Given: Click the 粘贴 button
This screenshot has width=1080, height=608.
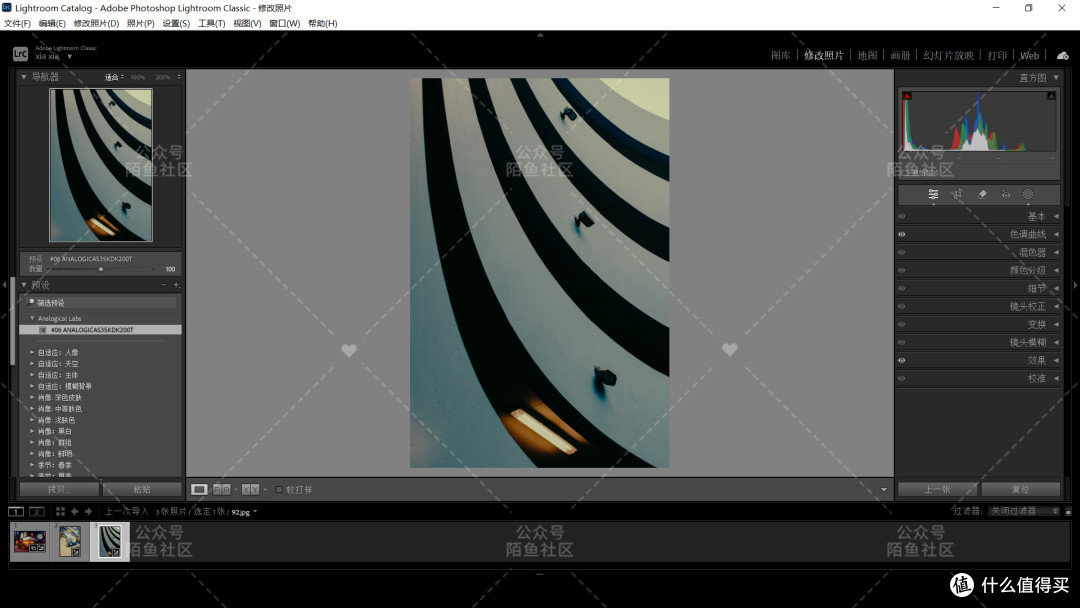Looking at the screenshot, I should [x=142, y=489].
